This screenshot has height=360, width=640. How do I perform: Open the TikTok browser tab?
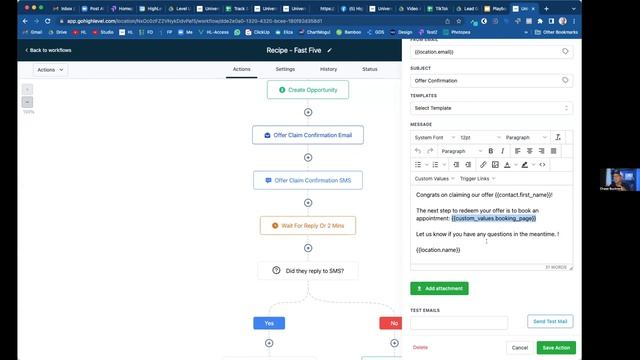pos(438,9)
